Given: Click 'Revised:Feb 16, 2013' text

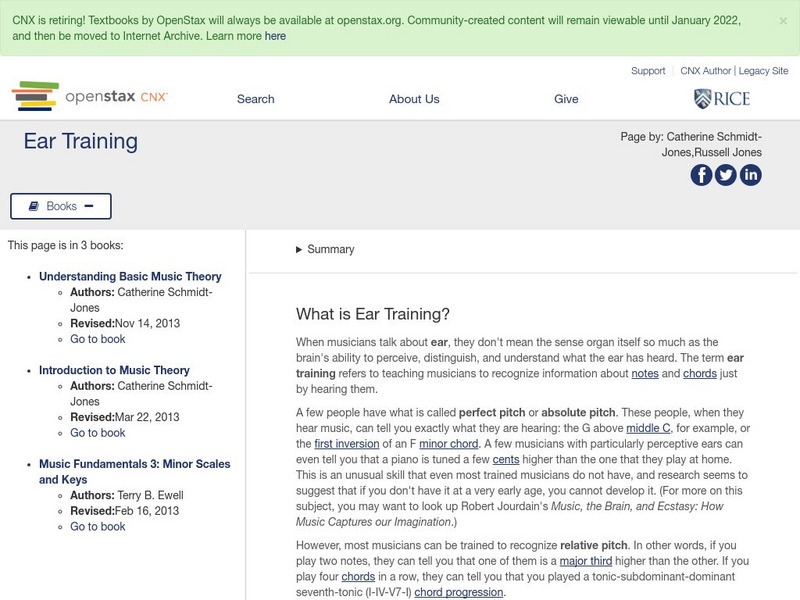Looking at the screenshot, I should click(x=124, y=511).
